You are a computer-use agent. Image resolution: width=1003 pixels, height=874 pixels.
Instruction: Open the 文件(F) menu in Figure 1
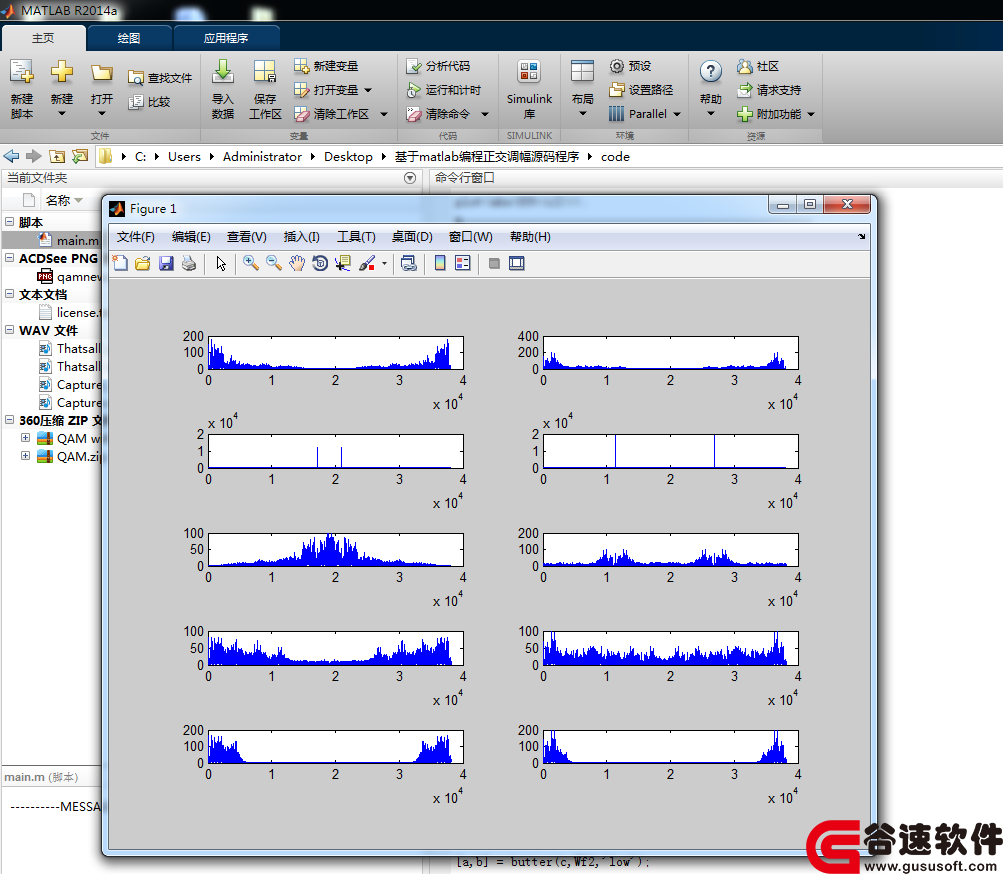[136, 237]
